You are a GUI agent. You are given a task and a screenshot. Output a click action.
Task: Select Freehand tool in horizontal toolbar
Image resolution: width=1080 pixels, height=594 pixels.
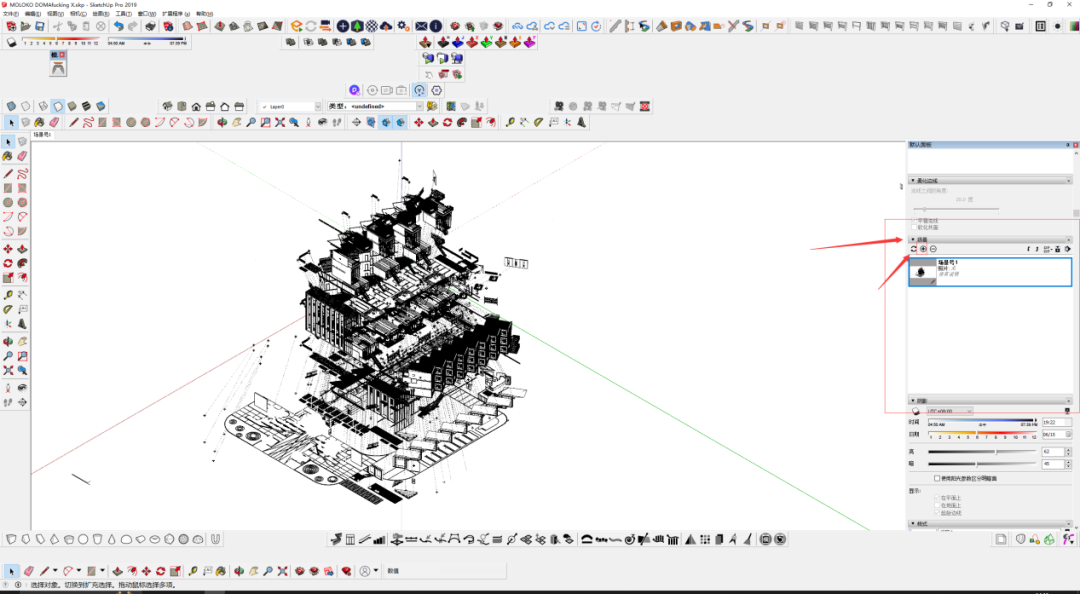click(x=88, y=123)
